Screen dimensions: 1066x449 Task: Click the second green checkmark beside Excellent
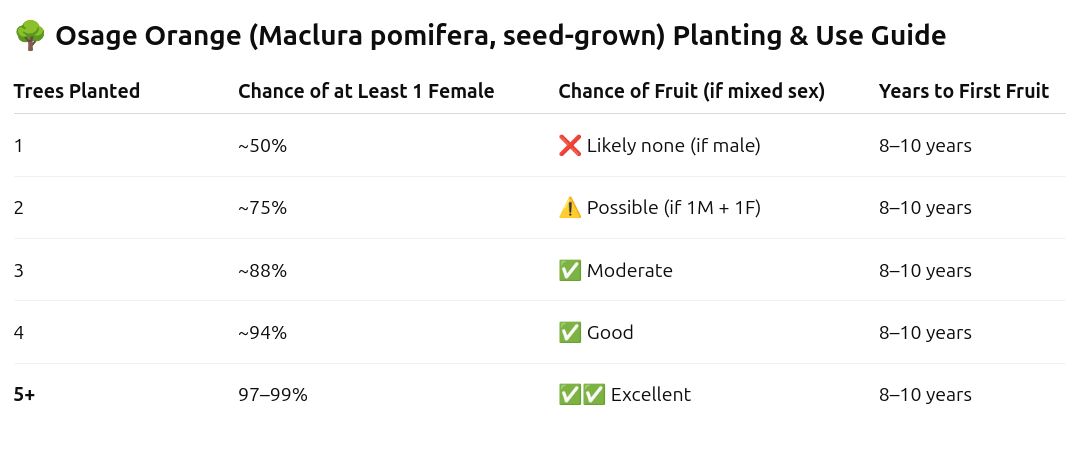pos(594,395)
